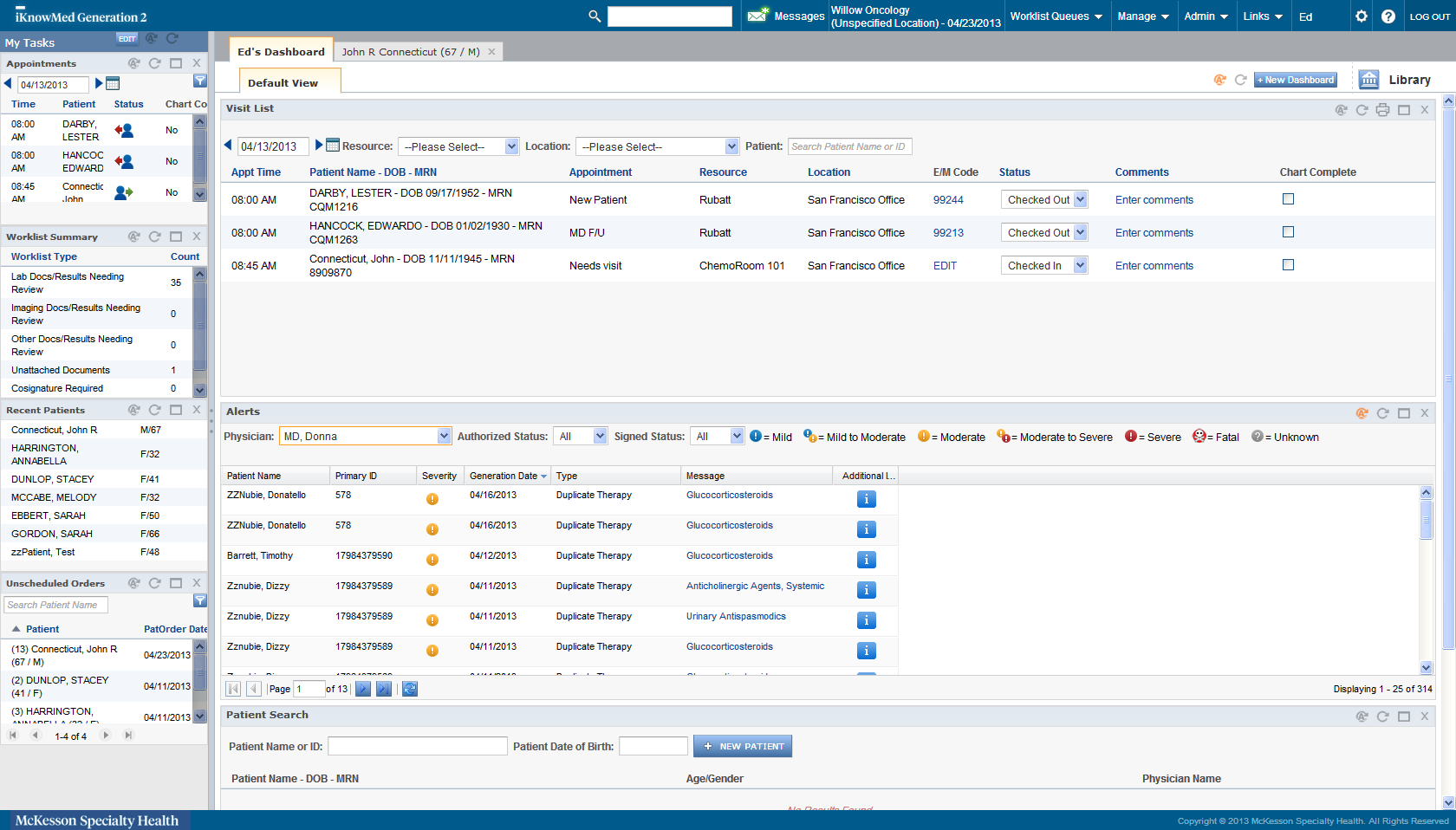Click the Library icon
Screen dimensions: 1456x830
coord(1368,79)
